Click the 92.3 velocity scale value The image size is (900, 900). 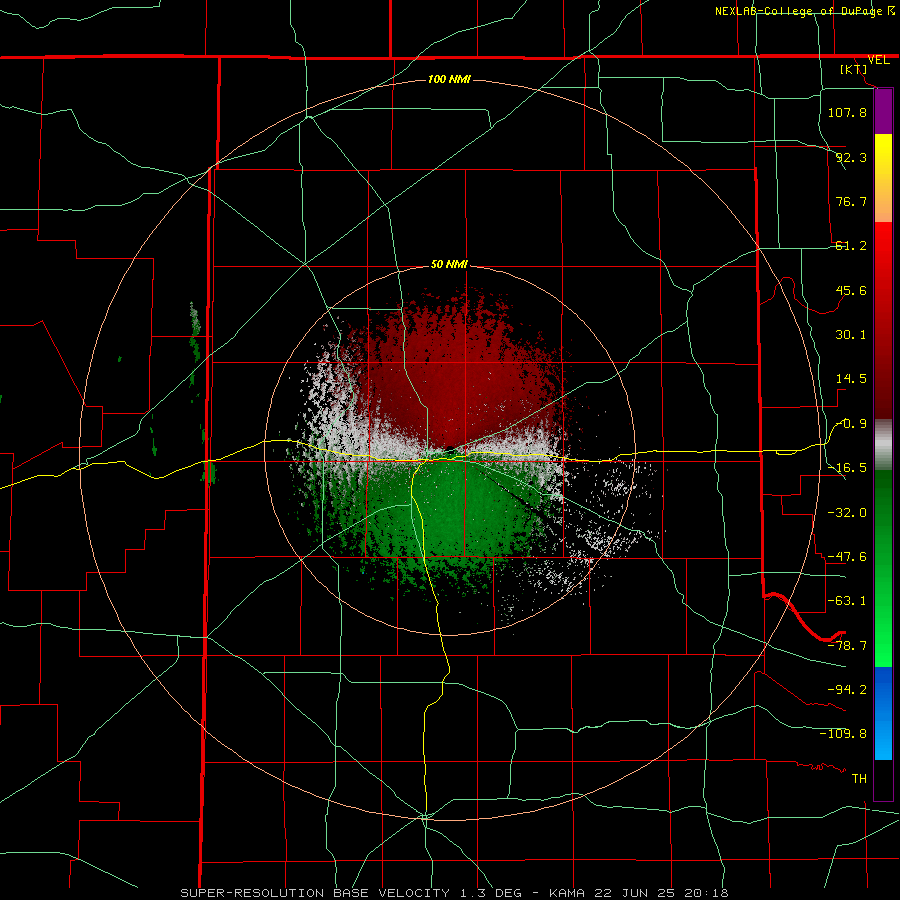pyautogui.click(x=851, y=157)
